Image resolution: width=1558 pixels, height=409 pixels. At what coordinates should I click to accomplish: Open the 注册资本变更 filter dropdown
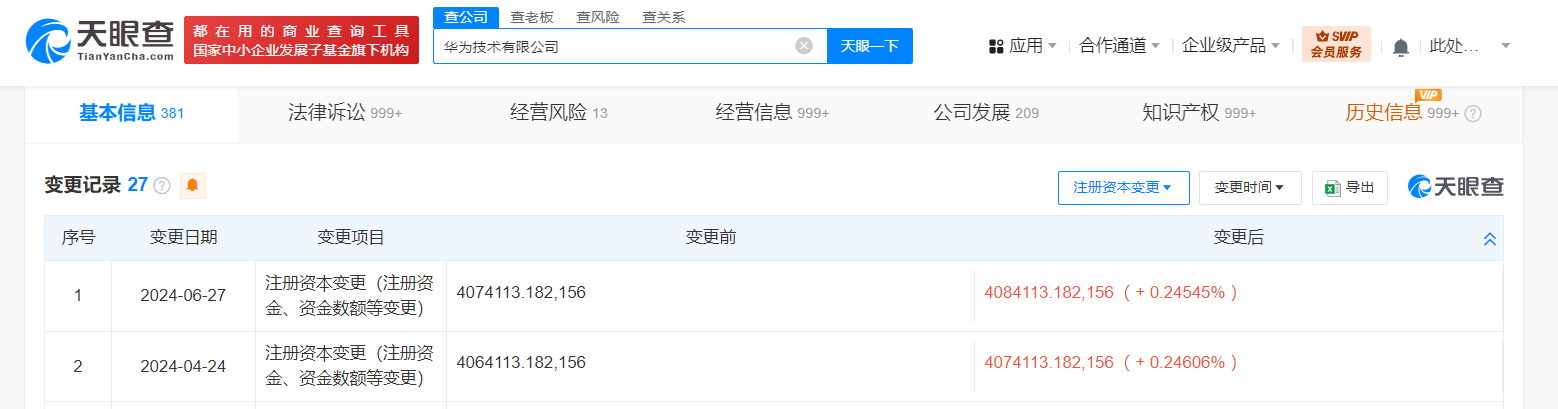[x=1123, y=187]
